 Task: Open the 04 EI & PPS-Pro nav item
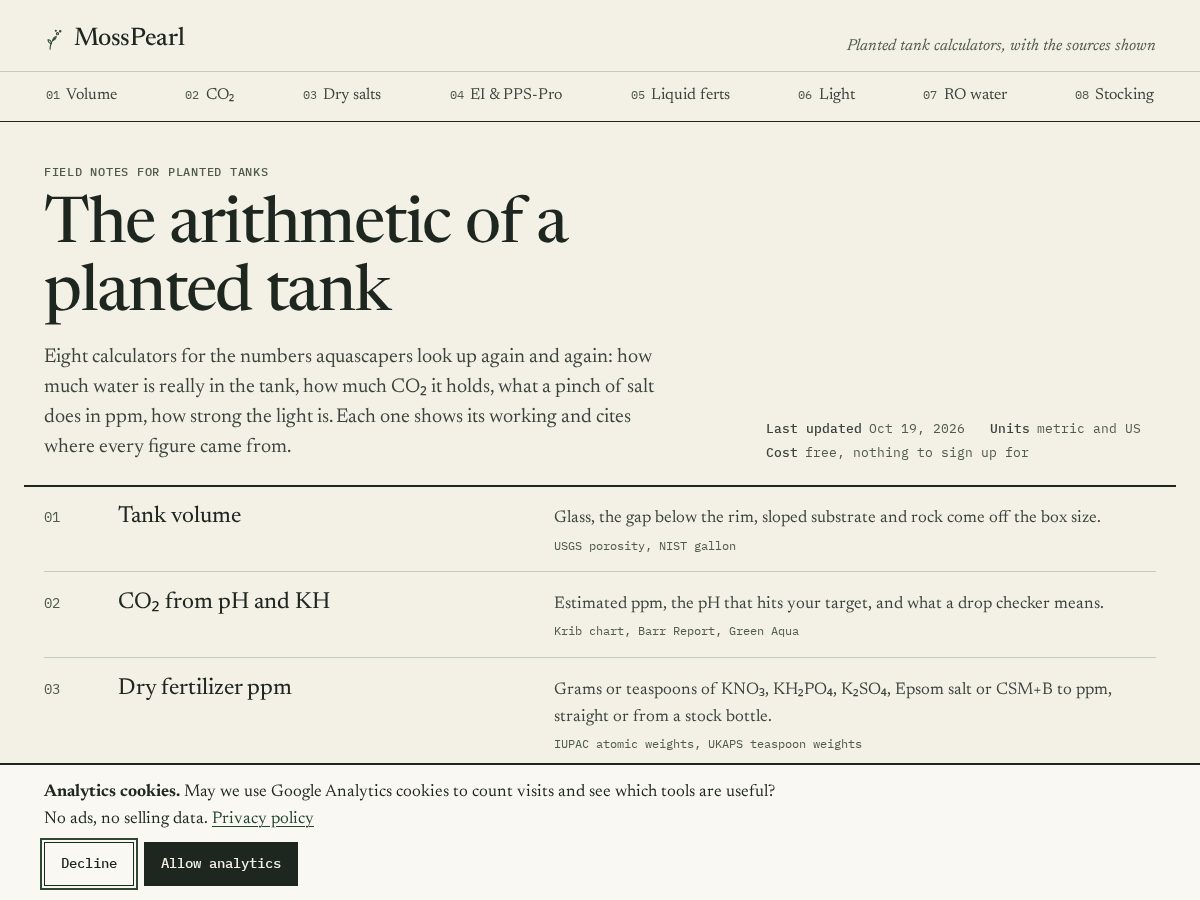(506, 95)
